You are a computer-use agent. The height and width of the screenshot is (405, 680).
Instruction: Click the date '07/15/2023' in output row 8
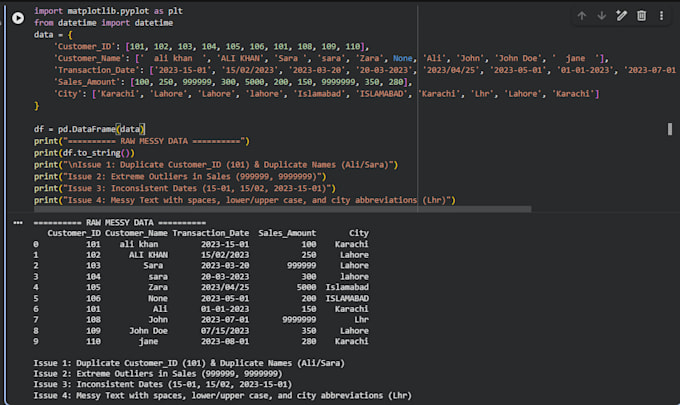[x=225, y=330]
